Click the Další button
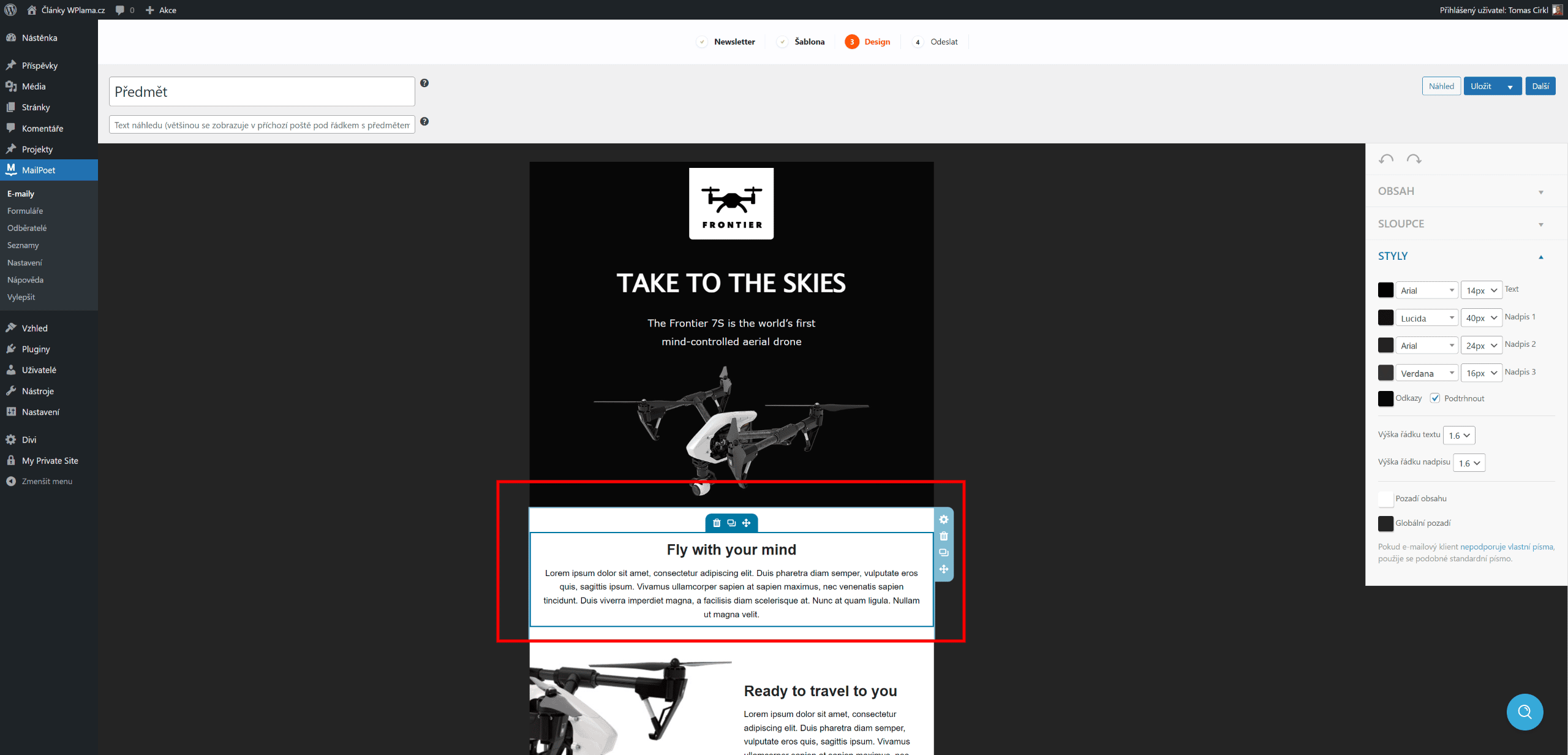This screenshot has width=1568, height=755. 1540,86
